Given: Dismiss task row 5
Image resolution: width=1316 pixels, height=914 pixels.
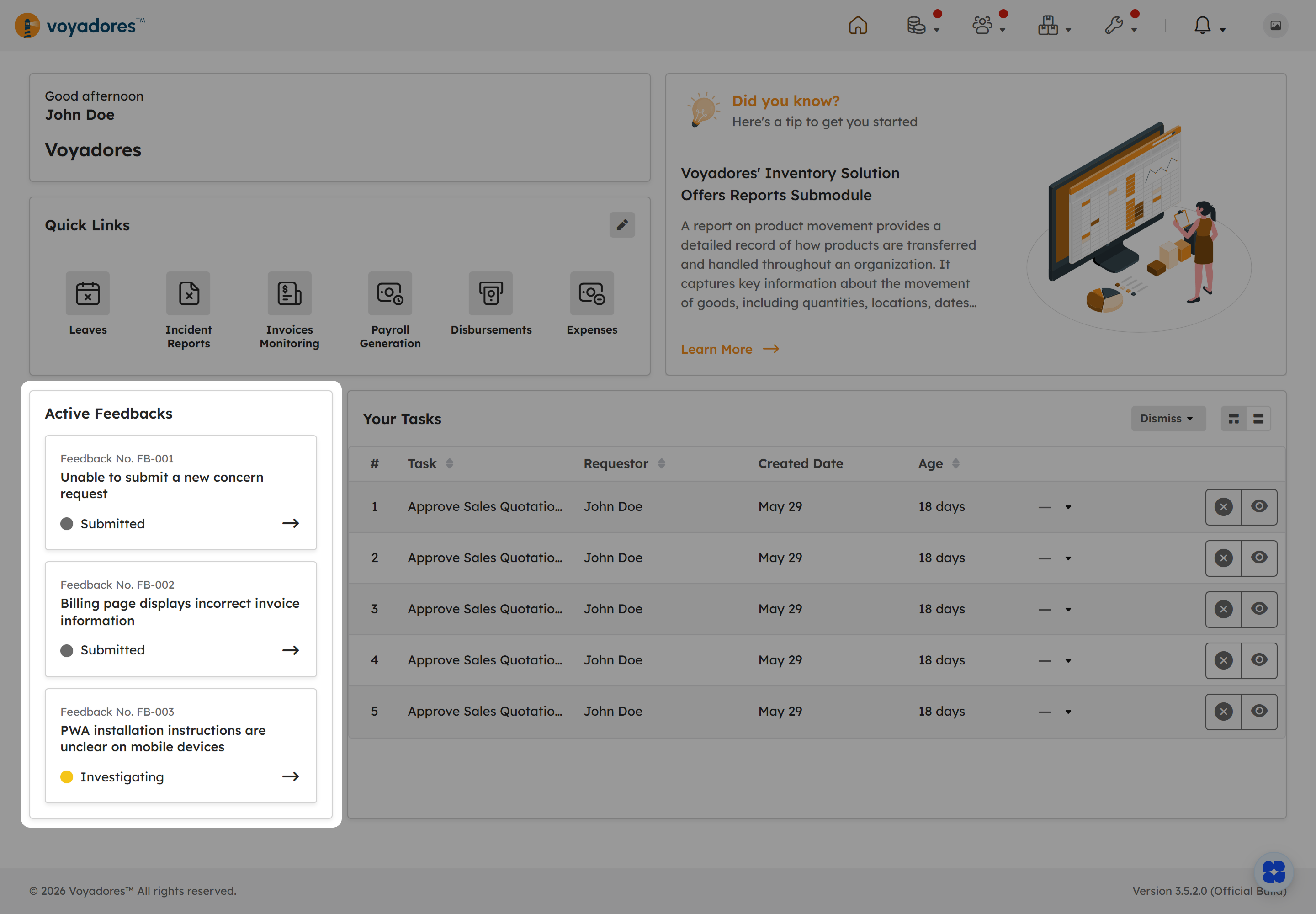Looking at the screenshot, I should (x=1223, y=712).
